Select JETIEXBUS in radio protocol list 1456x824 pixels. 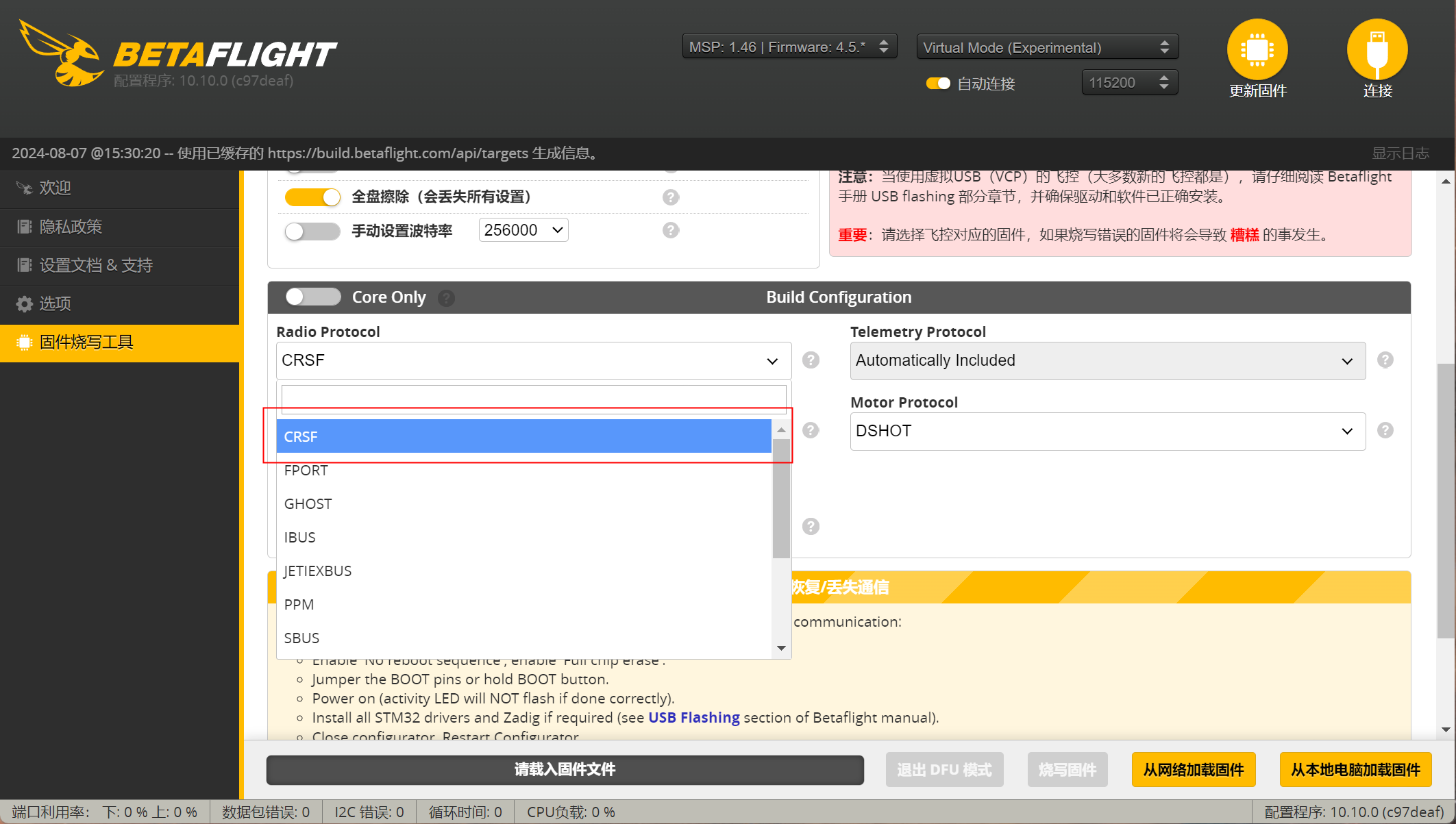(523, 571)
